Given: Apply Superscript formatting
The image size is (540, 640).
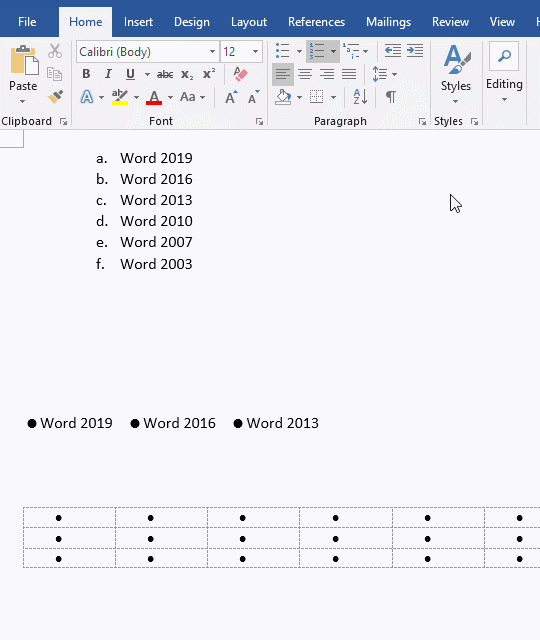Looking at the screenshot, I should point(209,73).
